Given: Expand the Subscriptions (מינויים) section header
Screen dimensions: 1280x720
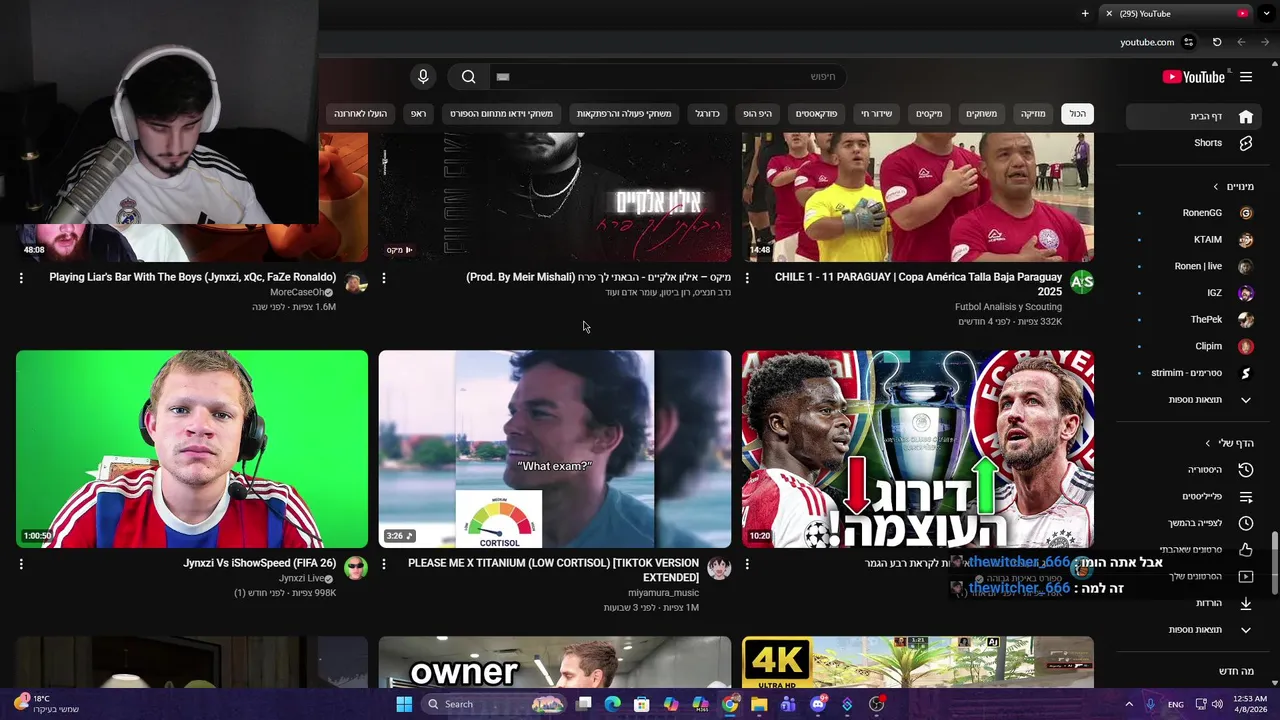Looking at the screenshot, I should [1233, 186].
